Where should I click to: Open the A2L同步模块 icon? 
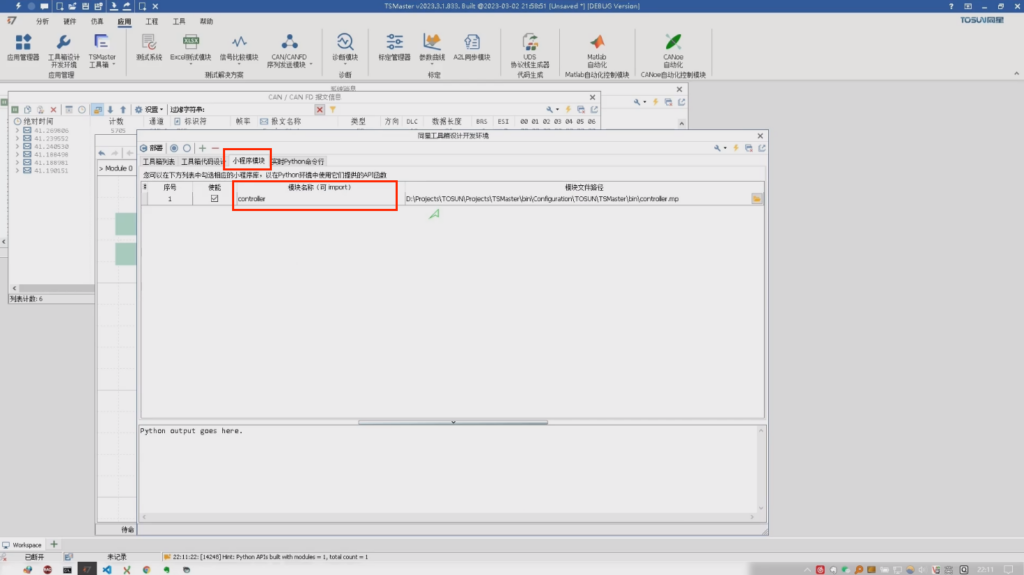(472, 46)
